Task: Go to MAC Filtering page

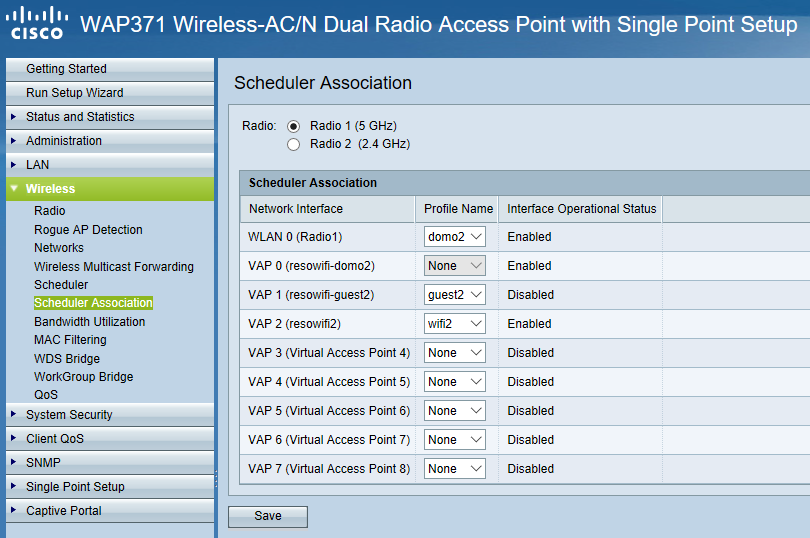Action: click(x=70, y=340)
